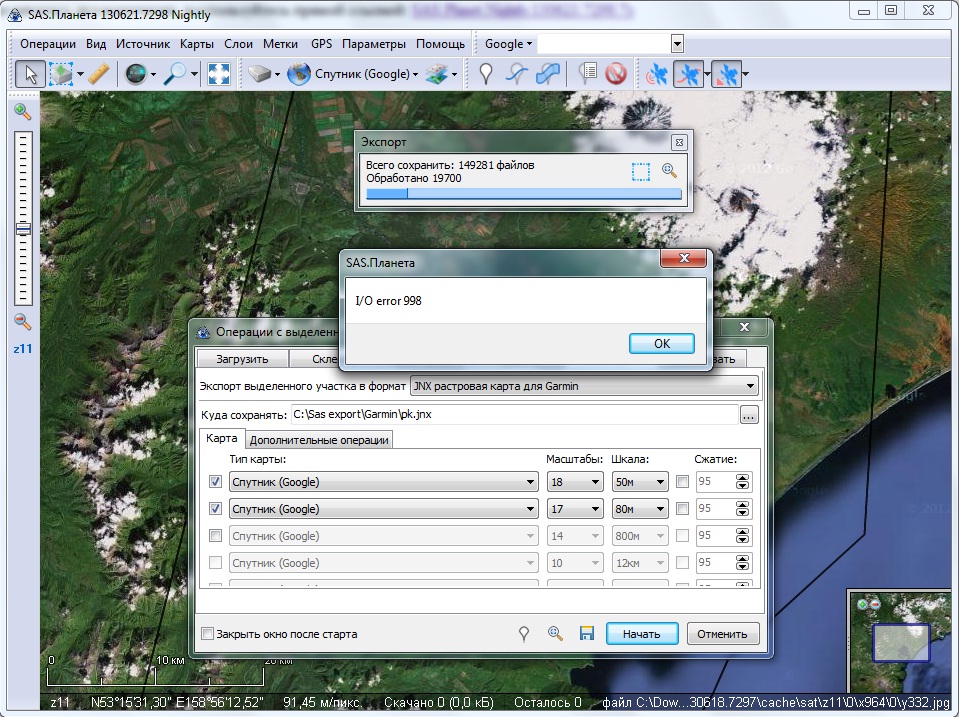Click the vertical zoom level slider handle
Viewport: 959px width, 717px height.
(23, 229)
